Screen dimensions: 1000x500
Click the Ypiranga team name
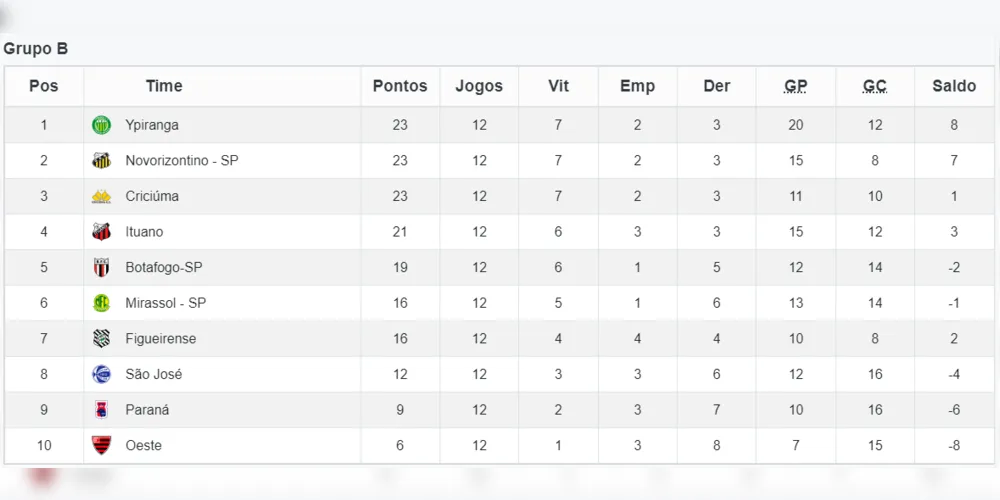pyautogui.click(x=152, y=125)
